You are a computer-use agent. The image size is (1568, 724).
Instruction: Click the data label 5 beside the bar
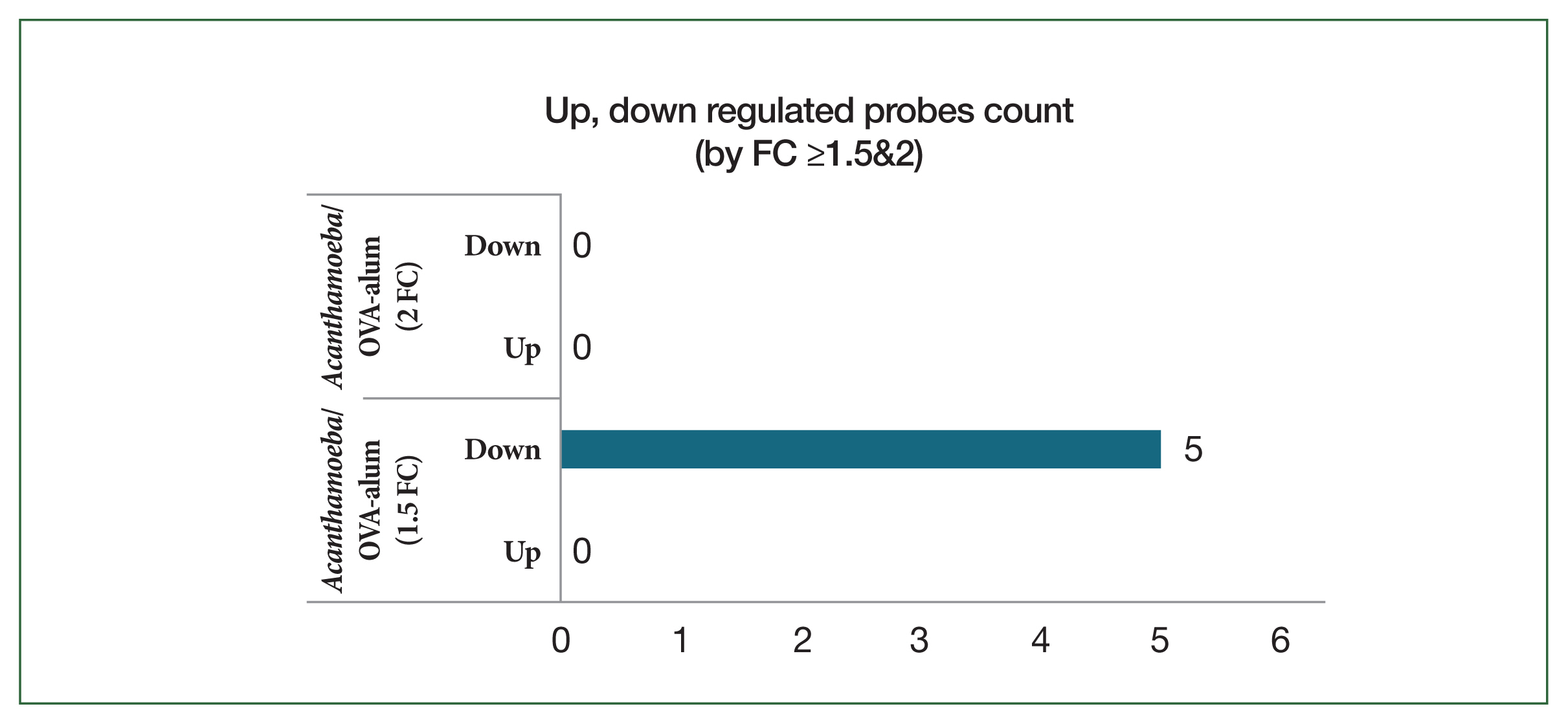[1193, 450]
